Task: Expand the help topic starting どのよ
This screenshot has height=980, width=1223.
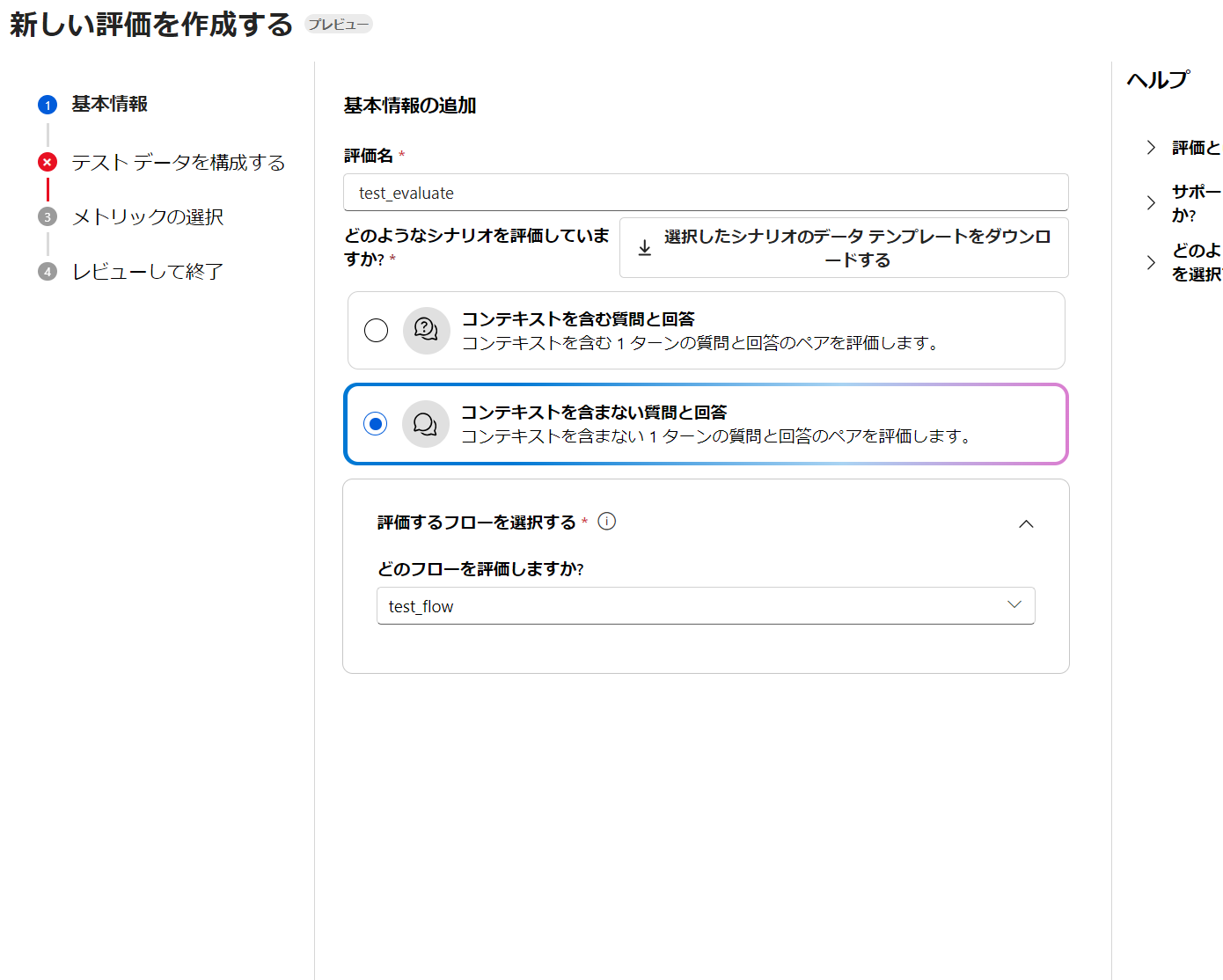Action: pyautogui.click(x=1151, y=262)
